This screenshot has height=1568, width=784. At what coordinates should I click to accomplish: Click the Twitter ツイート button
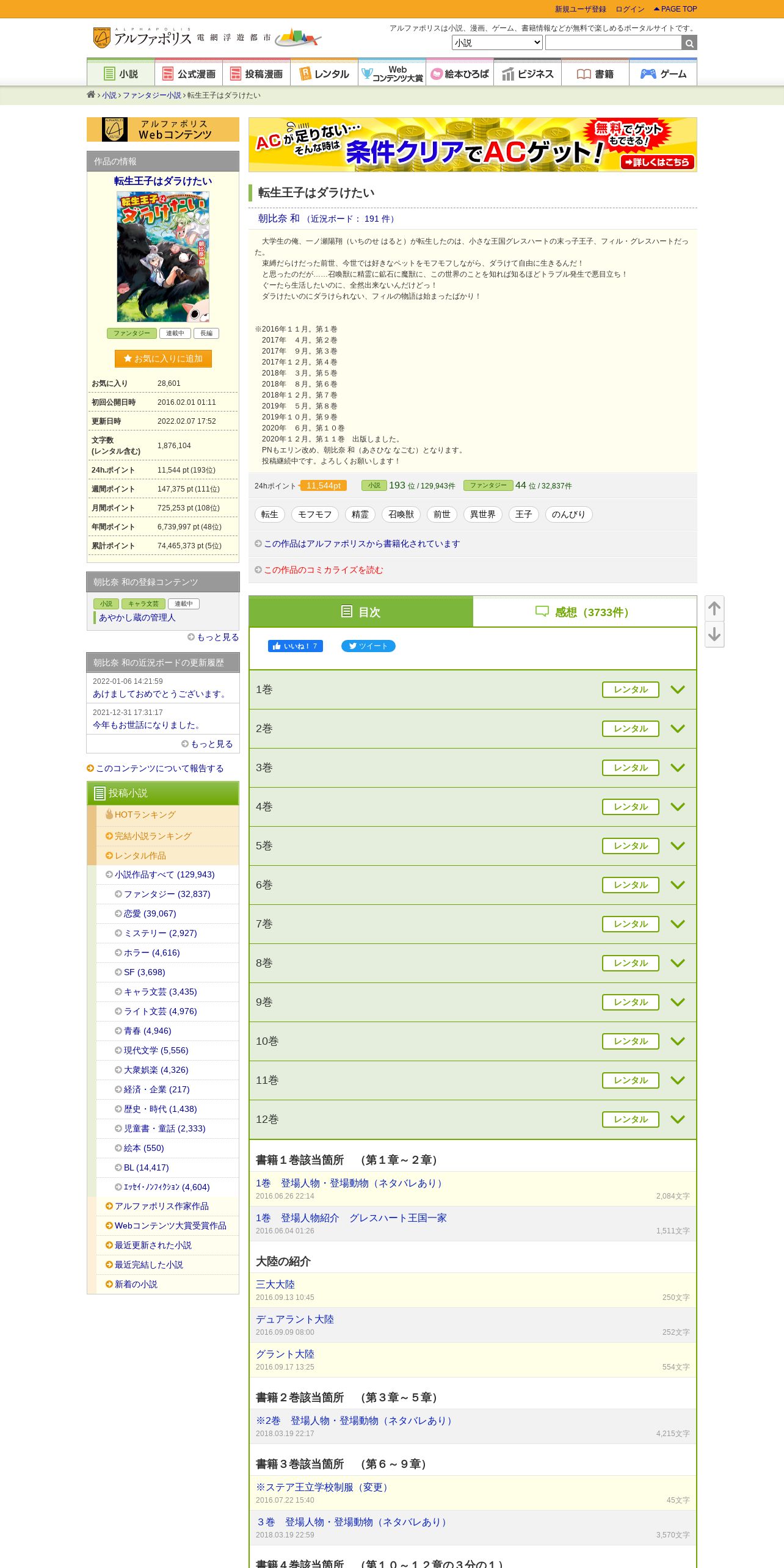click(368, 646)
